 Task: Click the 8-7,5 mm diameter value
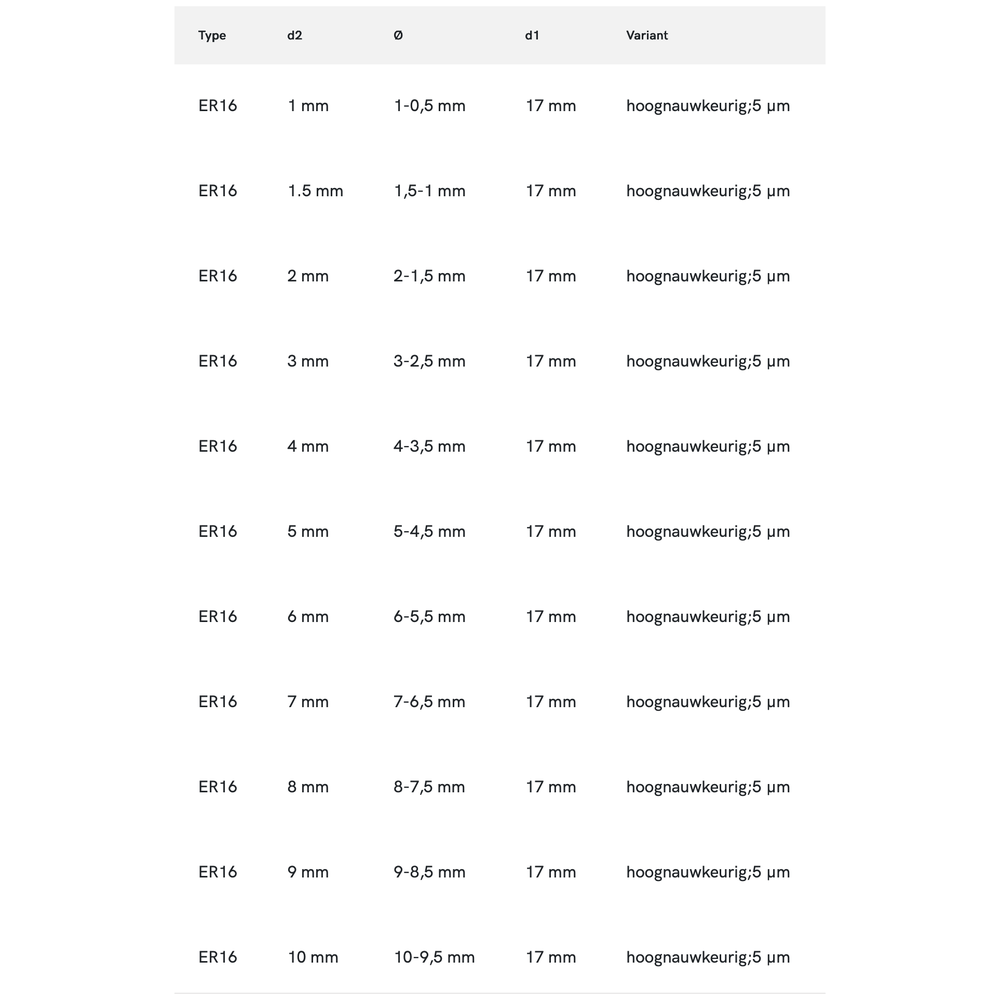pyautogui.click(x=429, y=787)
